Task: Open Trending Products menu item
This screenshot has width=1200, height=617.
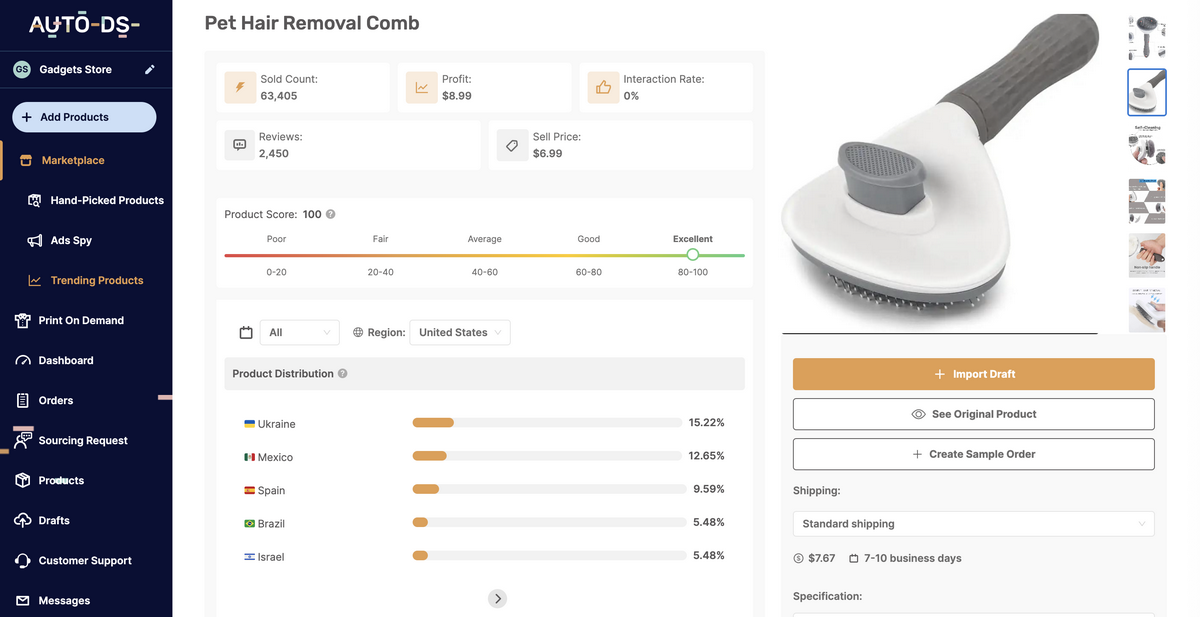Action: [x=97, y=280]
